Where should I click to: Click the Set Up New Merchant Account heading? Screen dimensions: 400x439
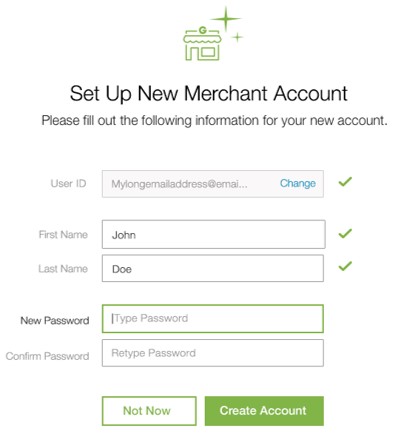coord(209,94)
